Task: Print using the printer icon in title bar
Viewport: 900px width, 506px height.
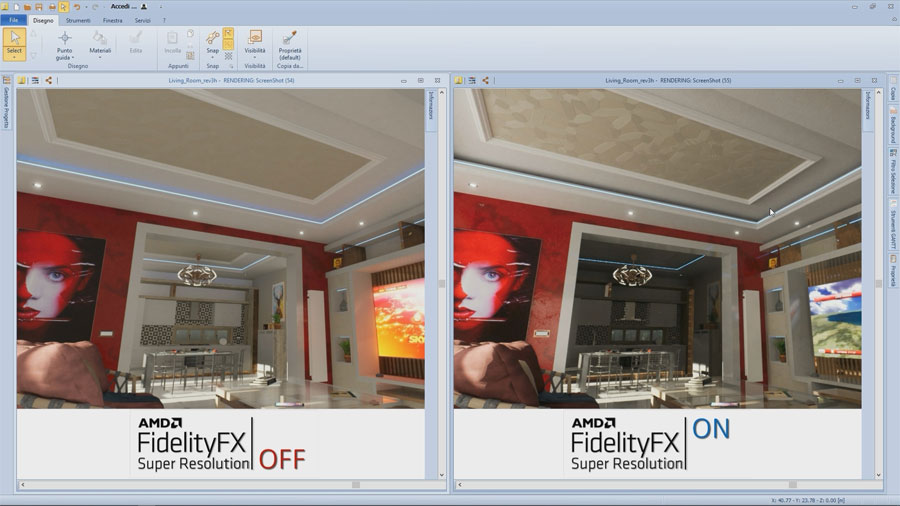Action: 52,7
